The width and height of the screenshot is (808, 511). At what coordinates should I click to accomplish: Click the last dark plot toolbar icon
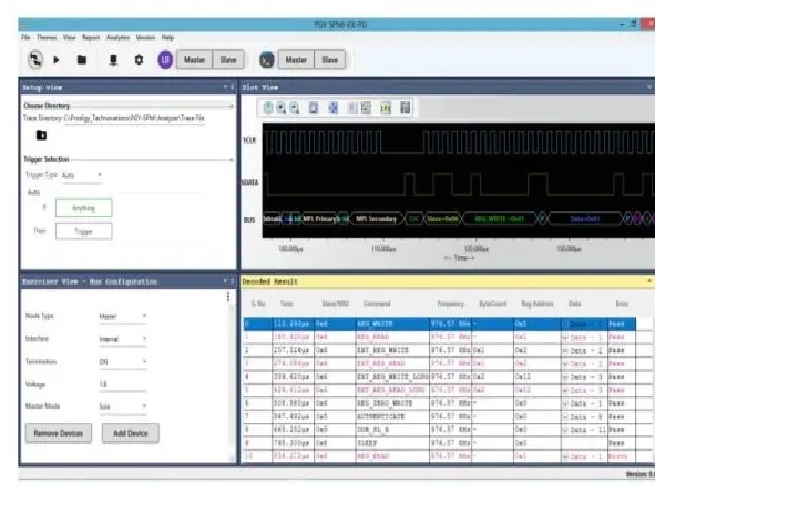405,108
